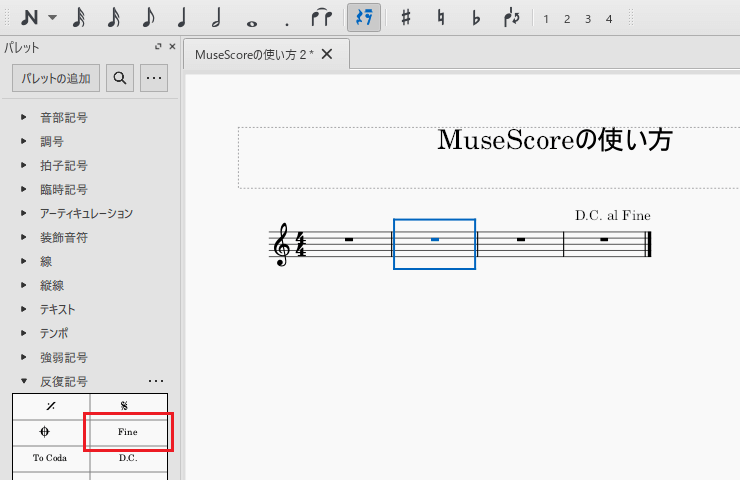This screenshot has height=480, width=740.
Task: Toggle rest input button
Action: click(x=364, y=17)
